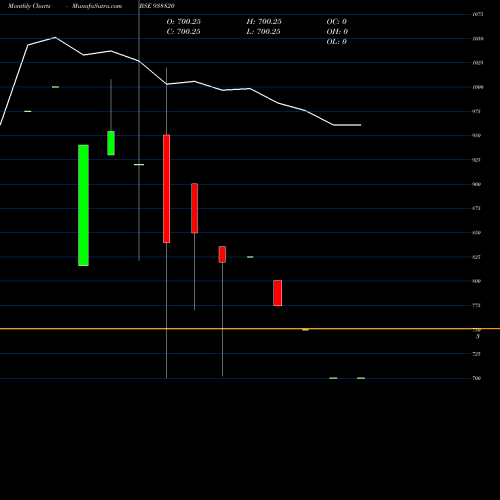Click the green dash marker at 1000
The height and width of the screenshot is (500, 500).
[x=55, y=87]
